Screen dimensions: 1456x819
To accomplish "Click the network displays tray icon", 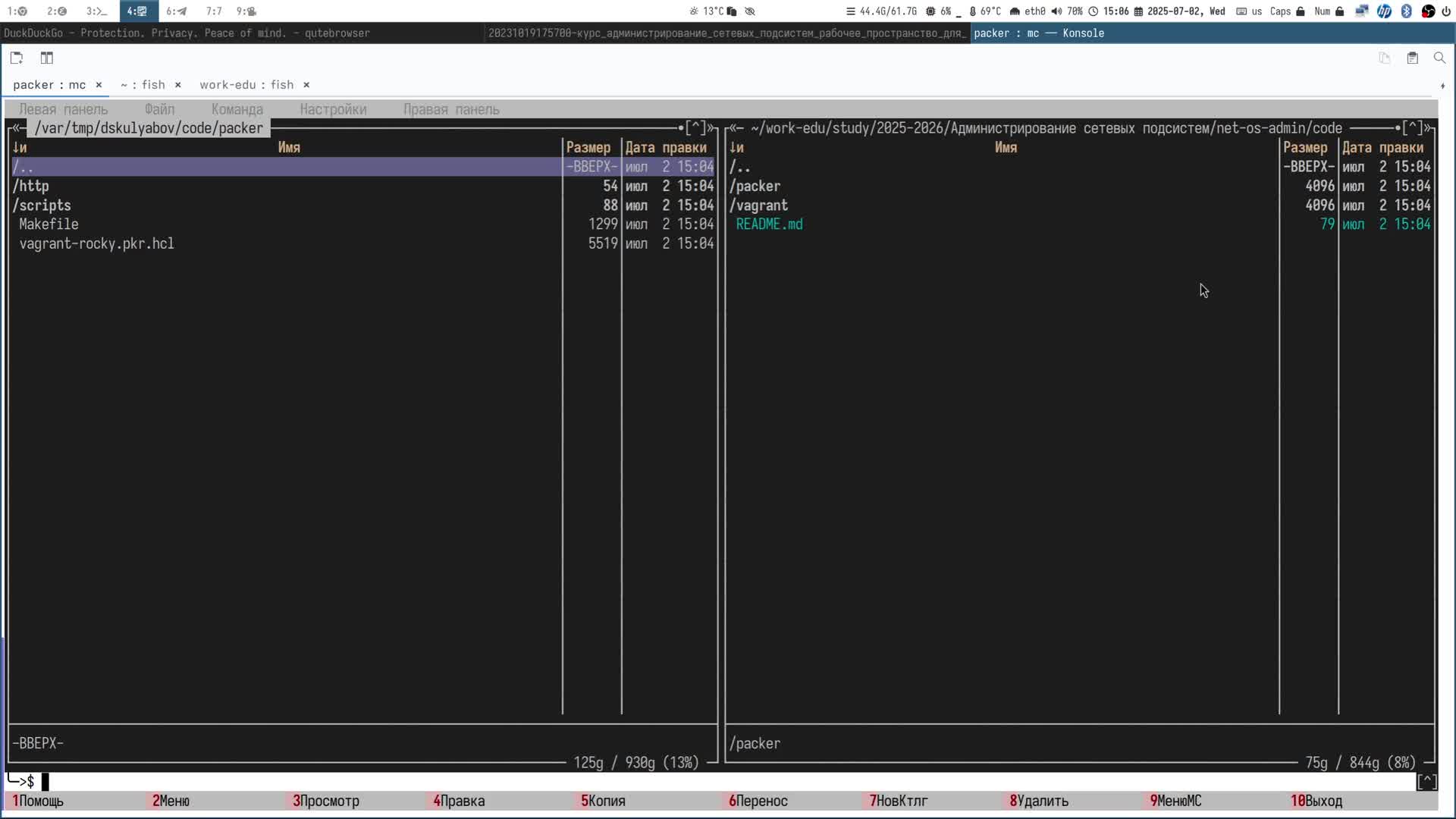I will (x=1362, y=11).
